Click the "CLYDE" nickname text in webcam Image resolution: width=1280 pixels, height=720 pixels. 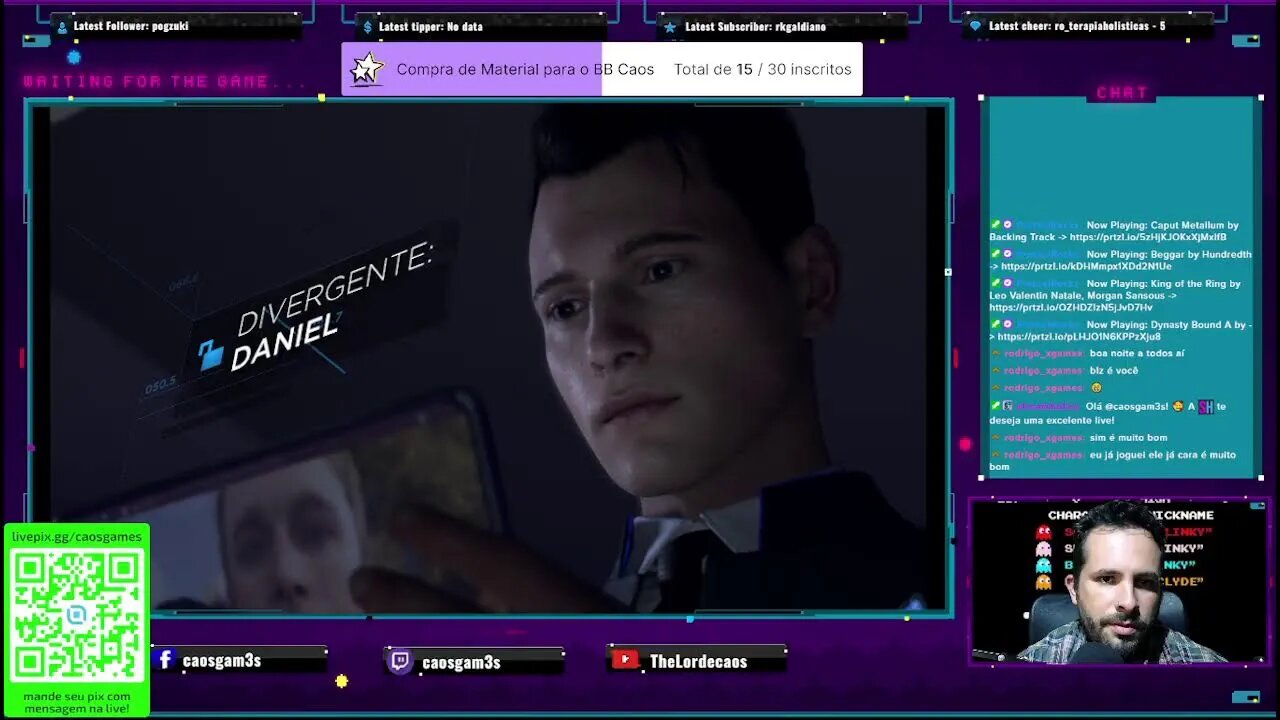click(1181, 581)
